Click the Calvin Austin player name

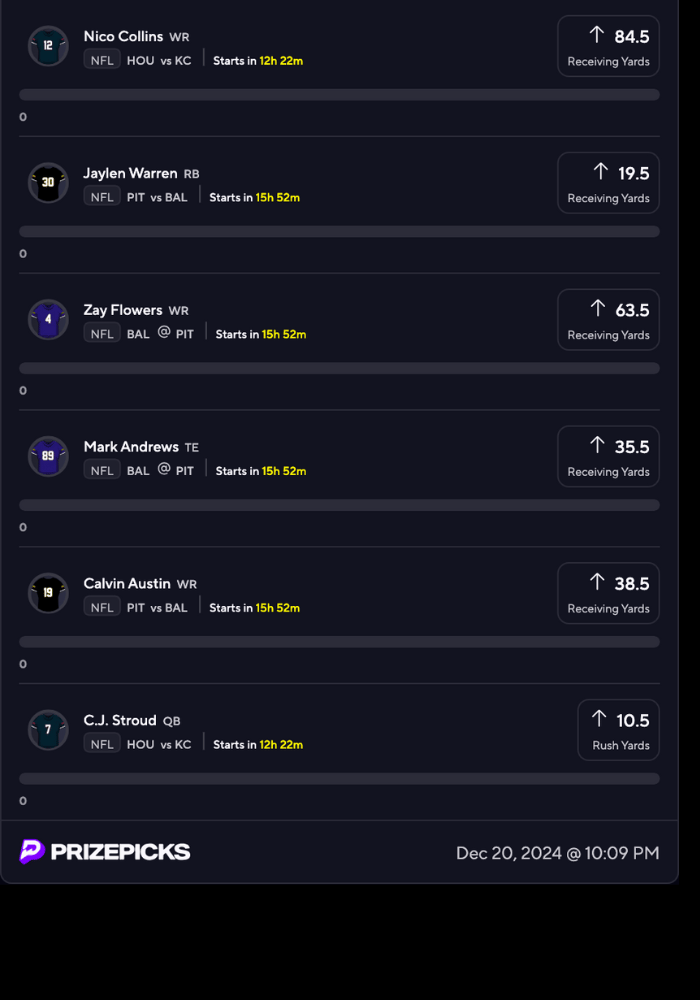[127, 583]
